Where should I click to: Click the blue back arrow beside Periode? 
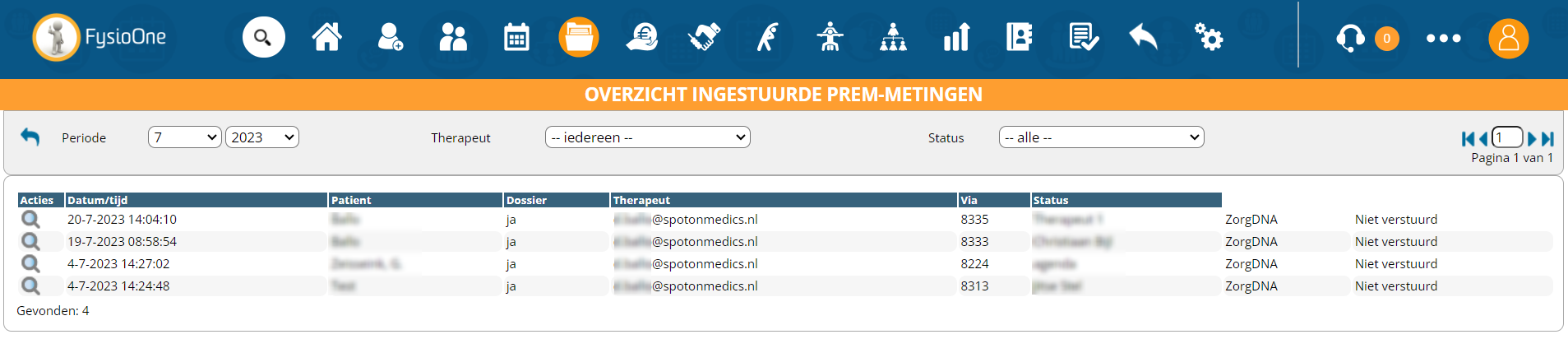(30, 137)
